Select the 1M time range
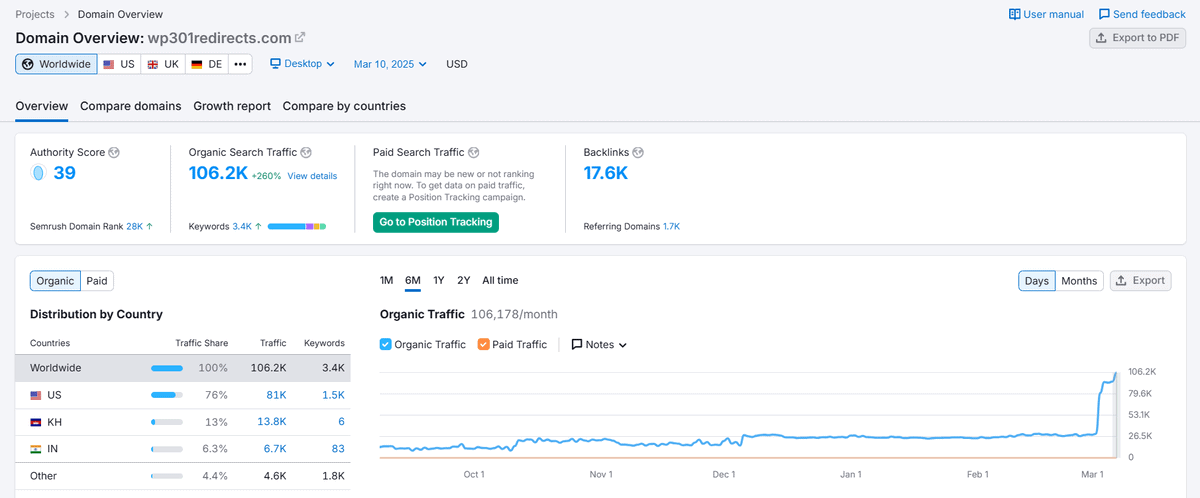Viewport: 1200px width, 498px height. (x=387, y=280)
